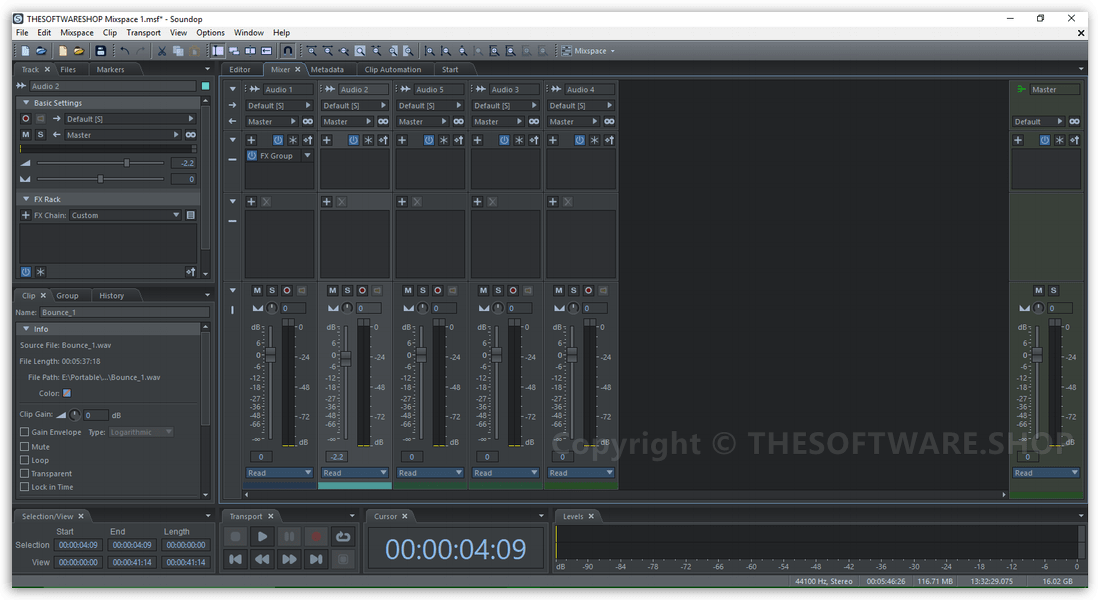Viewport: 1101px width, 600px height.
Task: Click the Undo icon in toolbar
Action: click(x=126, y=50)
